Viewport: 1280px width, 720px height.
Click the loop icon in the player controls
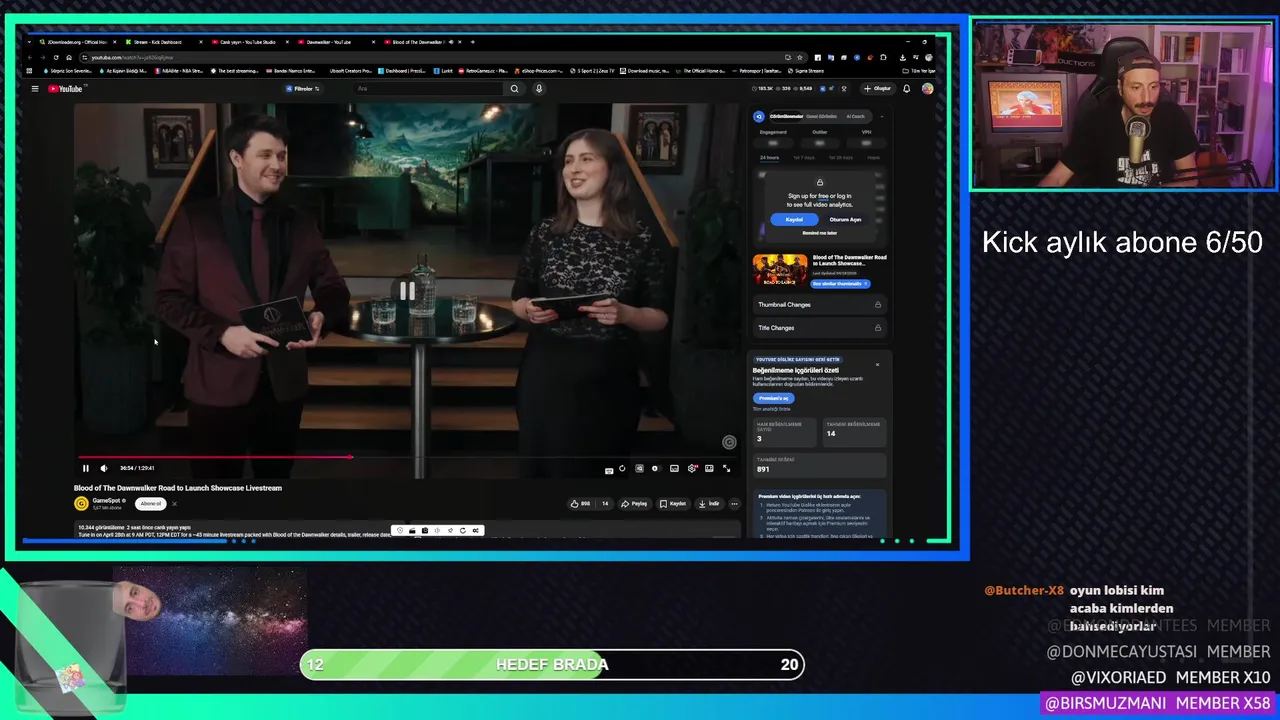click(622, 468)
